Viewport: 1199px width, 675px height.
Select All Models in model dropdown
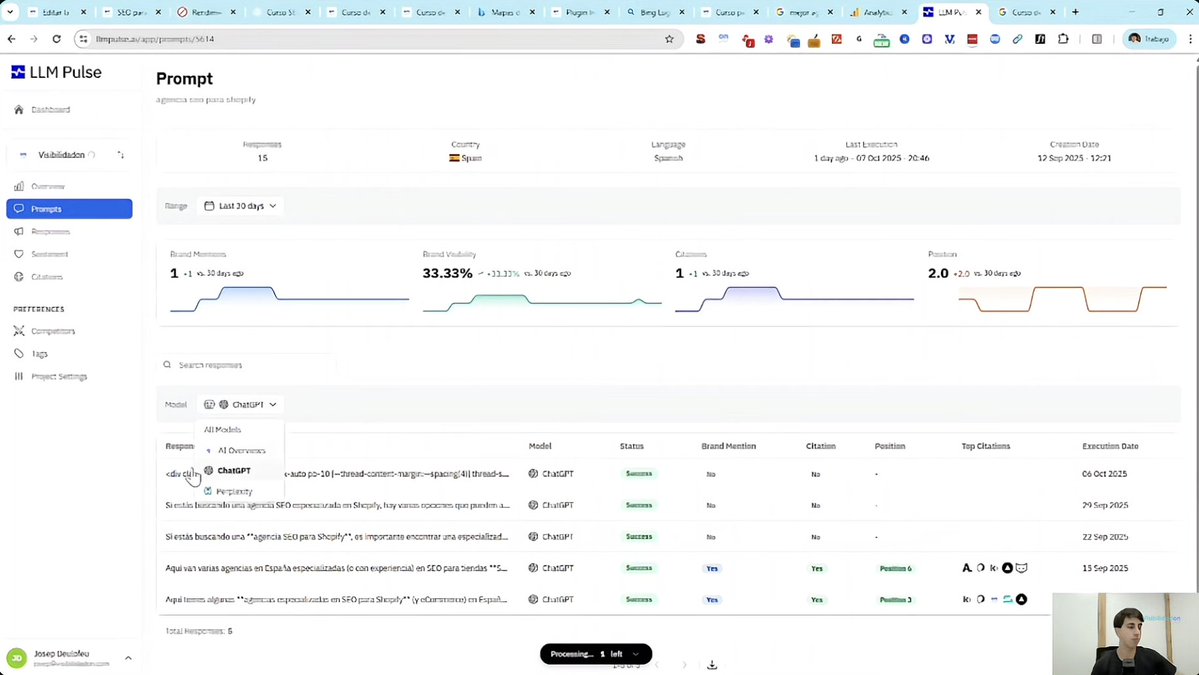[223, 430]
